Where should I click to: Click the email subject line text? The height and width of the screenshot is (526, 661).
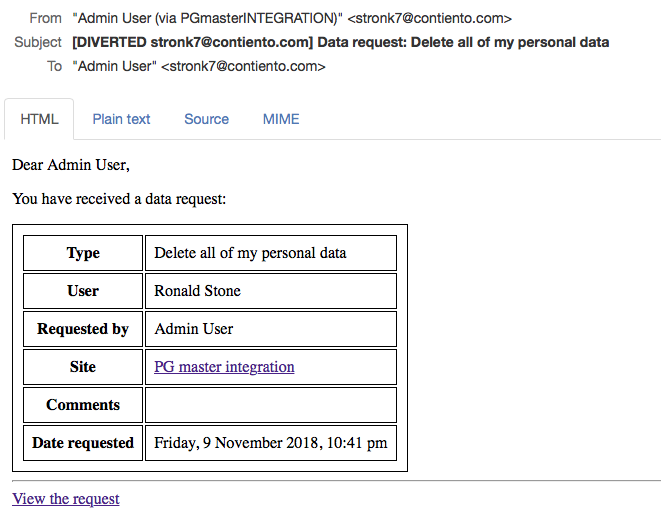point(341,43)
